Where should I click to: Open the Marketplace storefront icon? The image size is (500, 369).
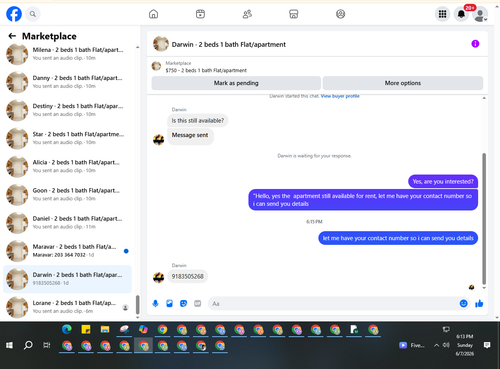pos(294,14)
